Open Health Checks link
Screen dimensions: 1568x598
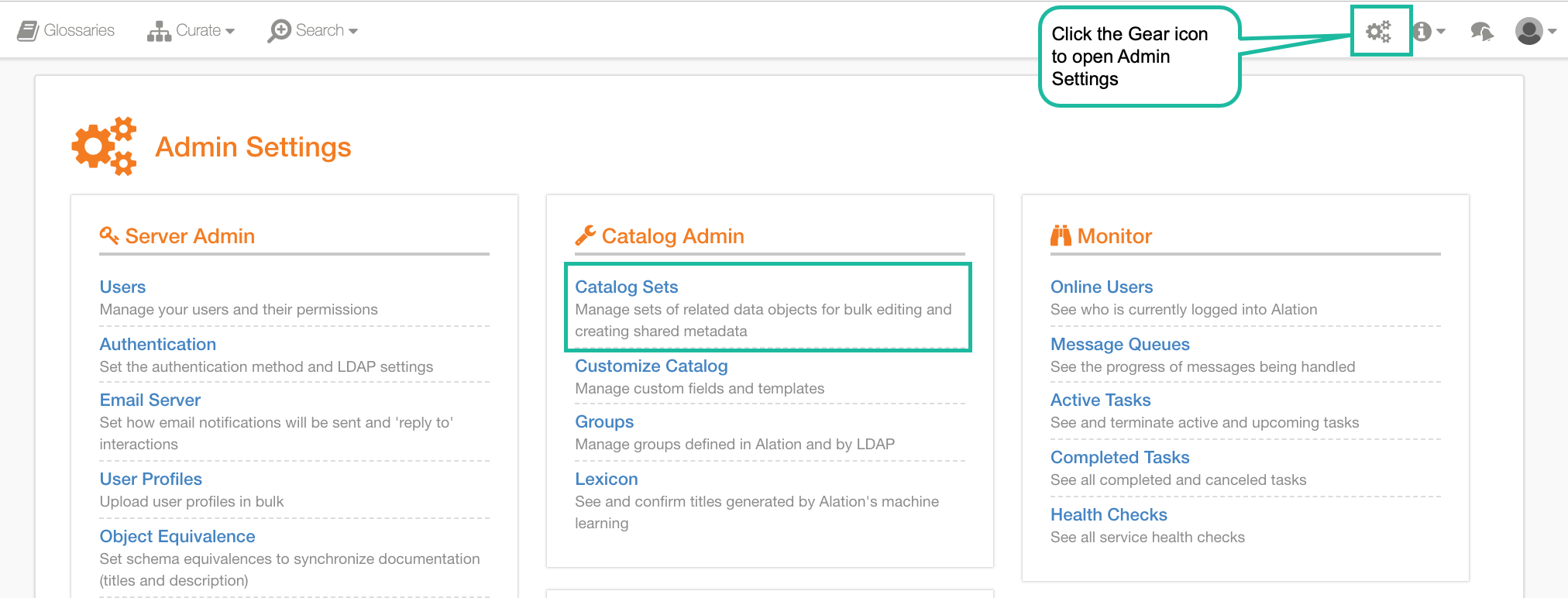[x=1109, y=514]
